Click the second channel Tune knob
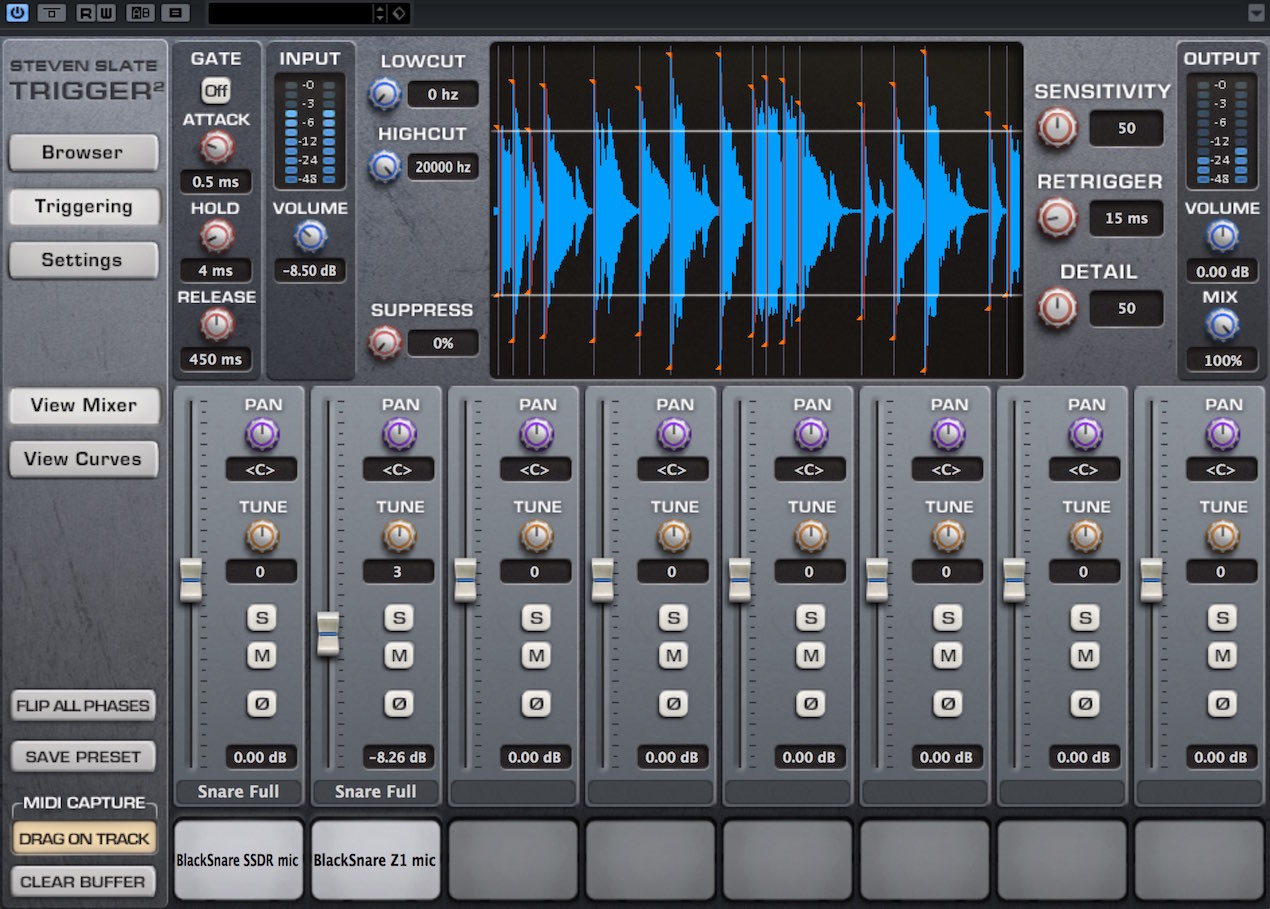1270x909 pixels. tap(398, 537)
